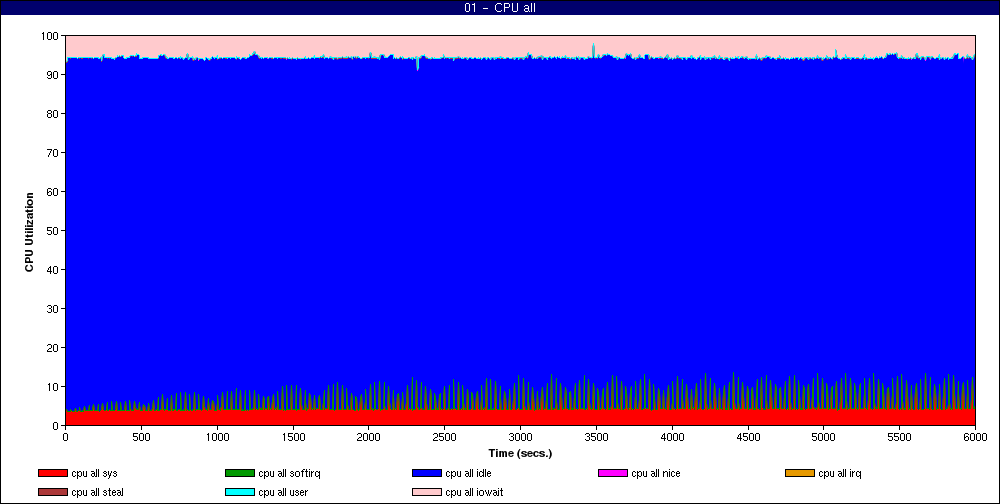Screen dimensions: 1000x504
Task: Select the 'cpu all nice' legend label
Action: point(656,473)
